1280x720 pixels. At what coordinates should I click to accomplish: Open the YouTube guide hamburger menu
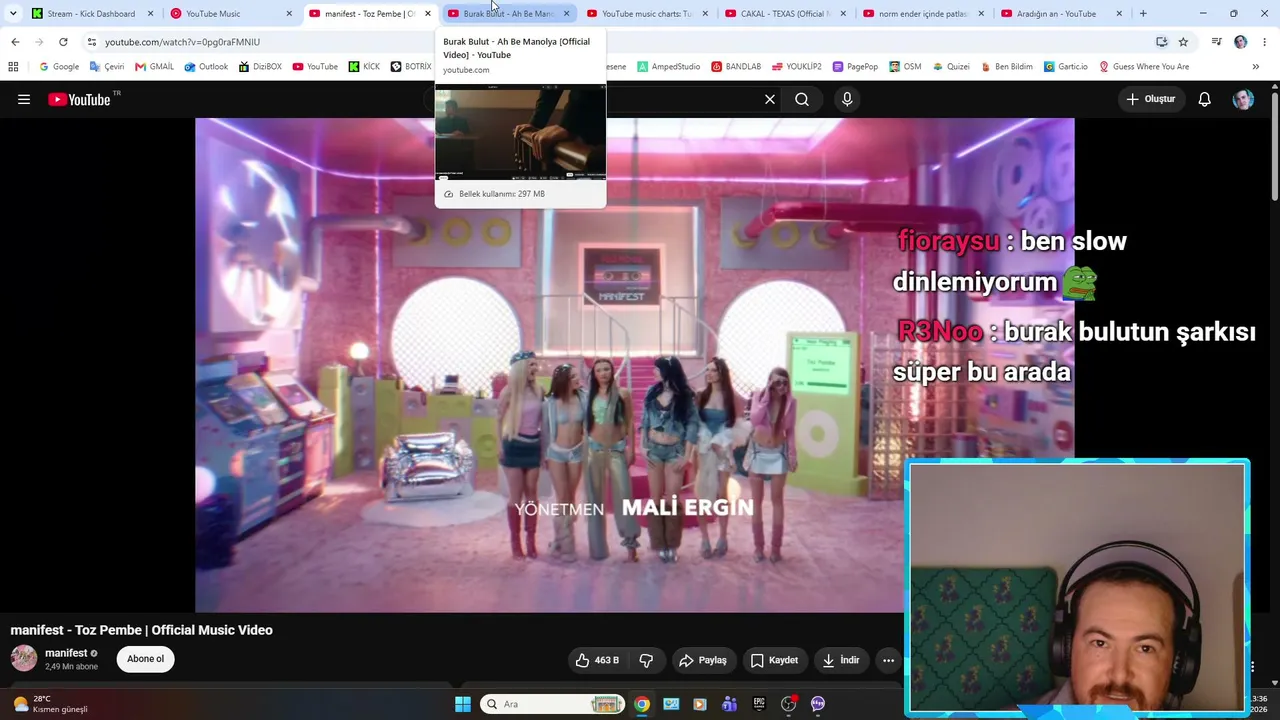(x=24, y=99)
